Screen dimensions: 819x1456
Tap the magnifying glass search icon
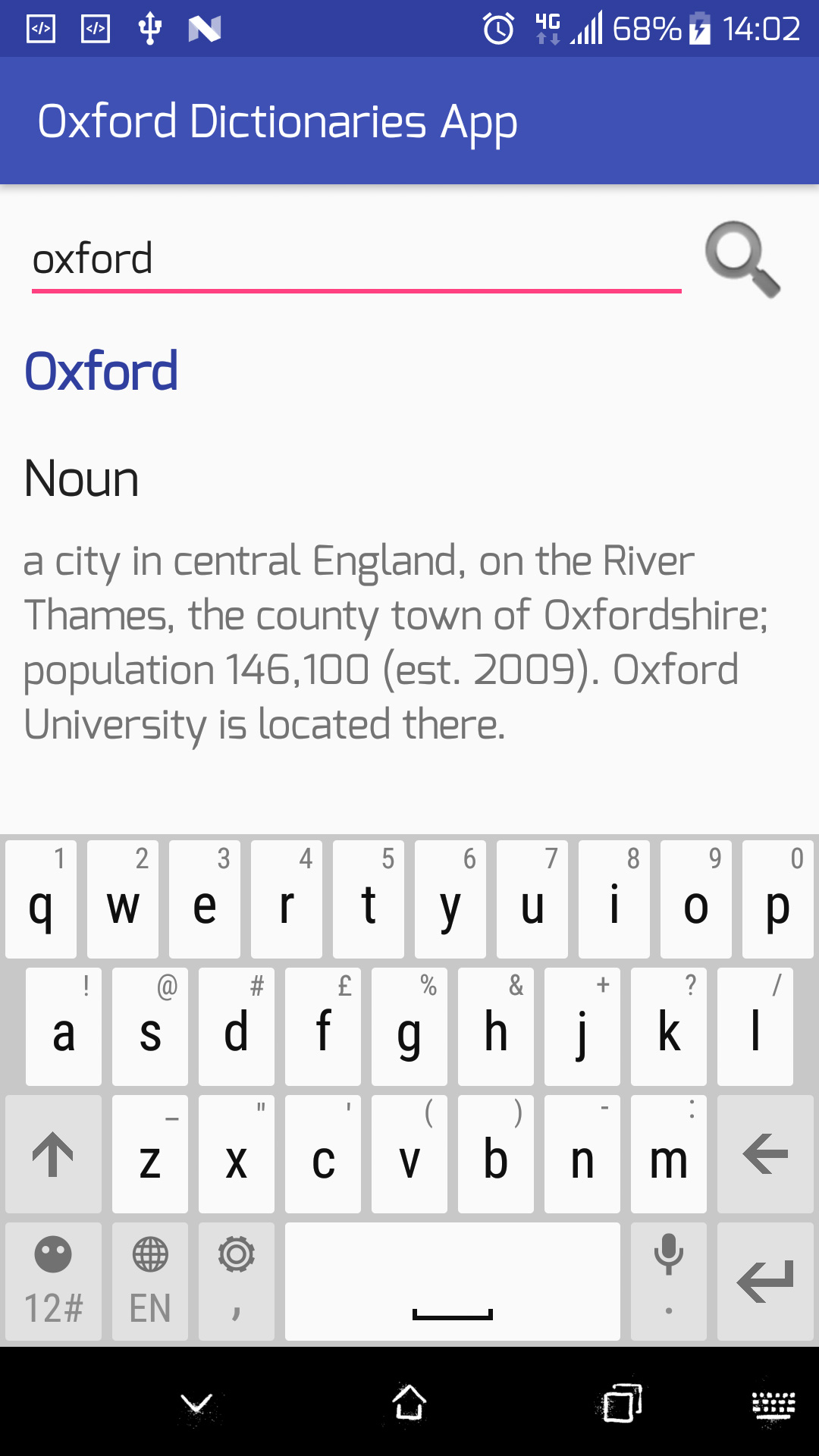[742, 259]
